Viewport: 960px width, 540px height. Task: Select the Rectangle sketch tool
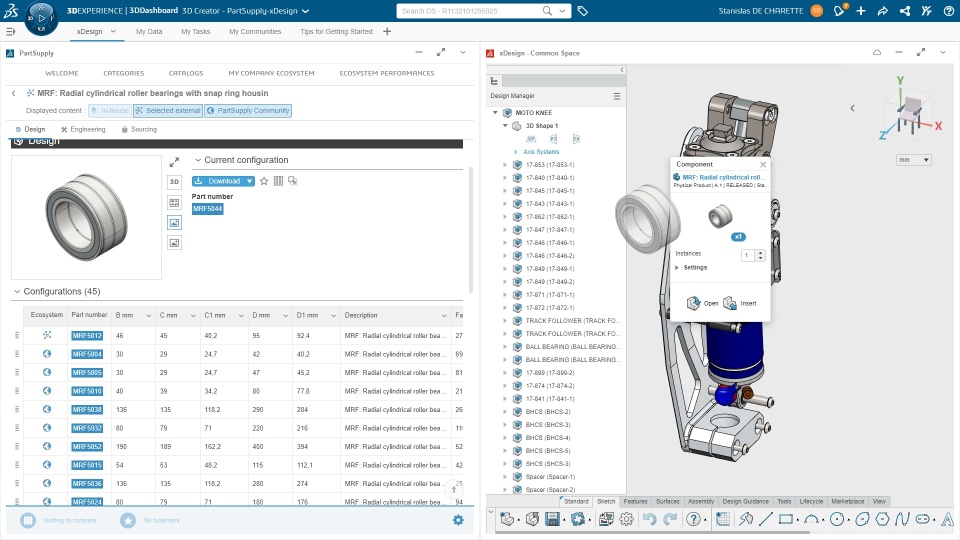tap(786, 520)
